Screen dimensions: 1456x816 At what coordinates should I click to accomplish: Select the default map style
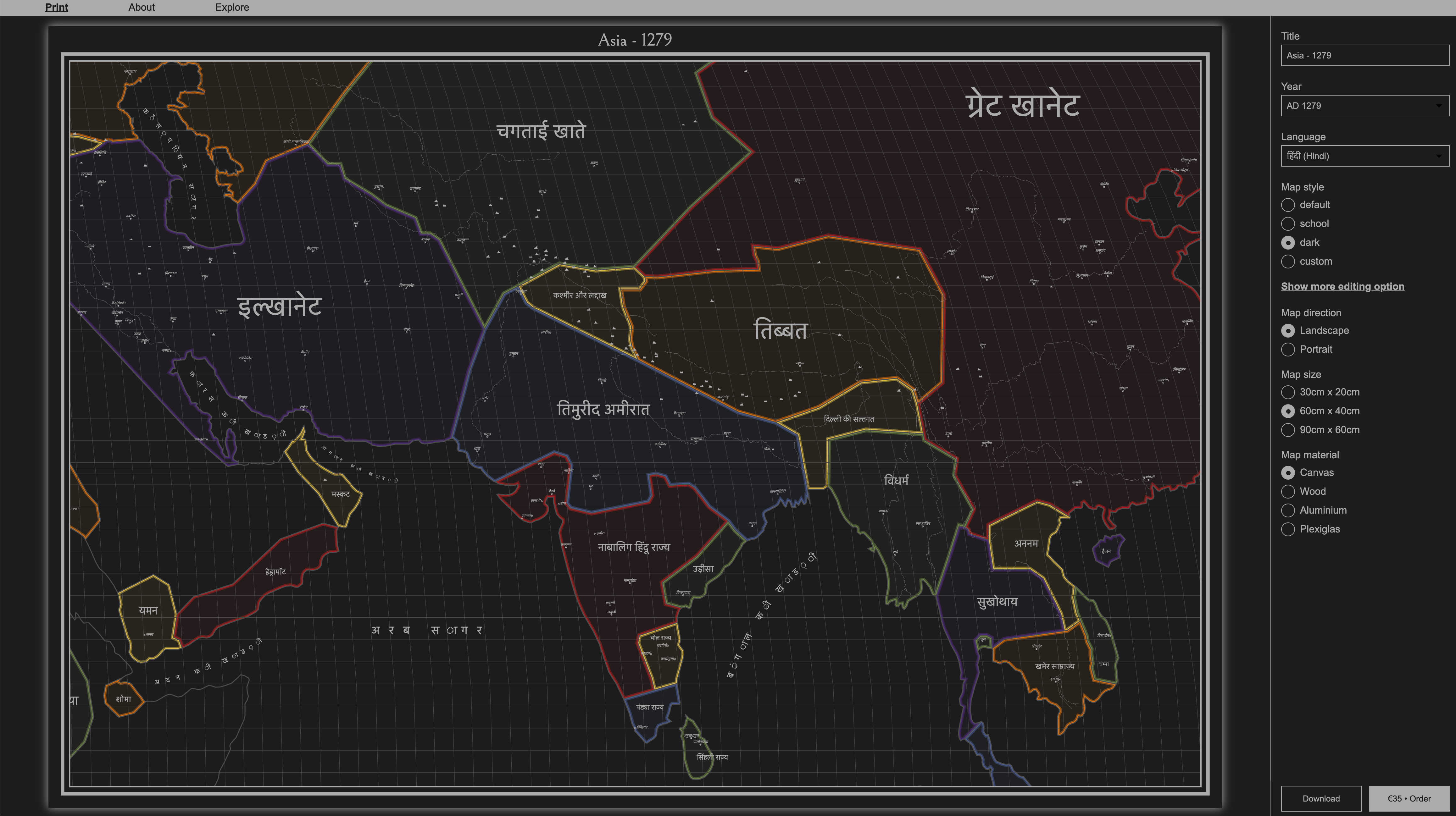point(1289,205)
